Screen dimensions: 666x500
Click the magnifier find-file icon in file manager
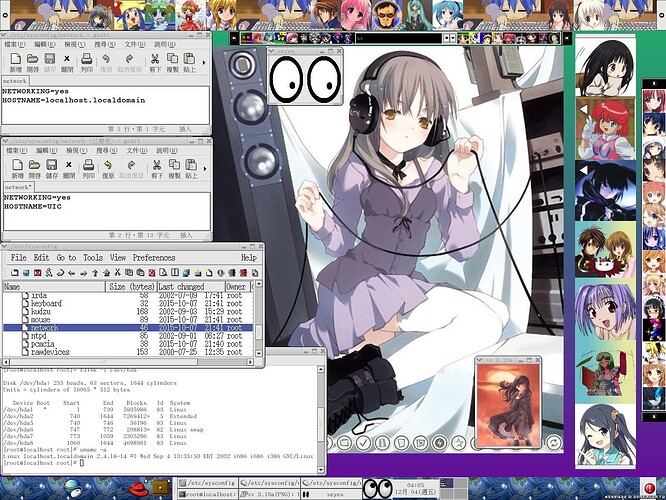click(x=164, y=273)
